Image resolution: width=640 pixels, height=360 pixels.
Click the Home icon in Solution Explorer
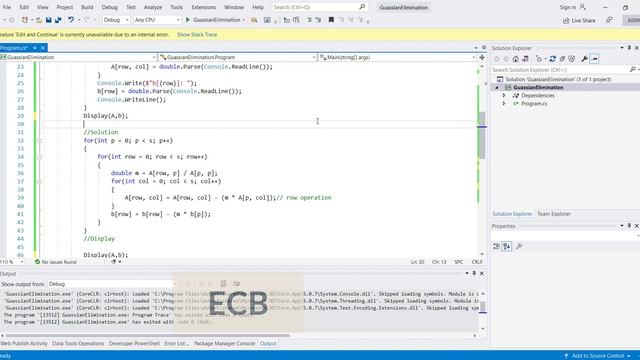point(516,59)
